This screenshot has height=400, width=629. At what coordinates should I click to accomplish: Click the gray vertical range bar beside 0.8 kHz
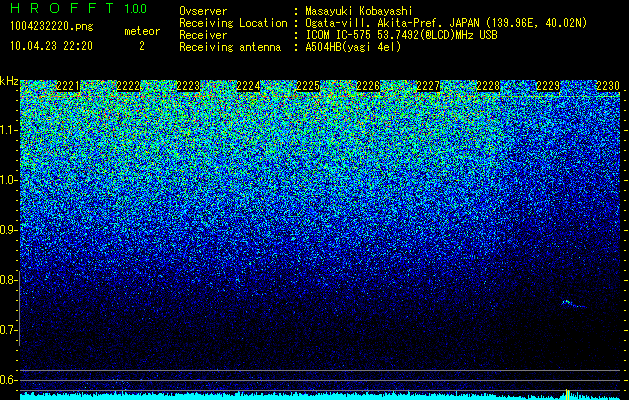point(20,308)
